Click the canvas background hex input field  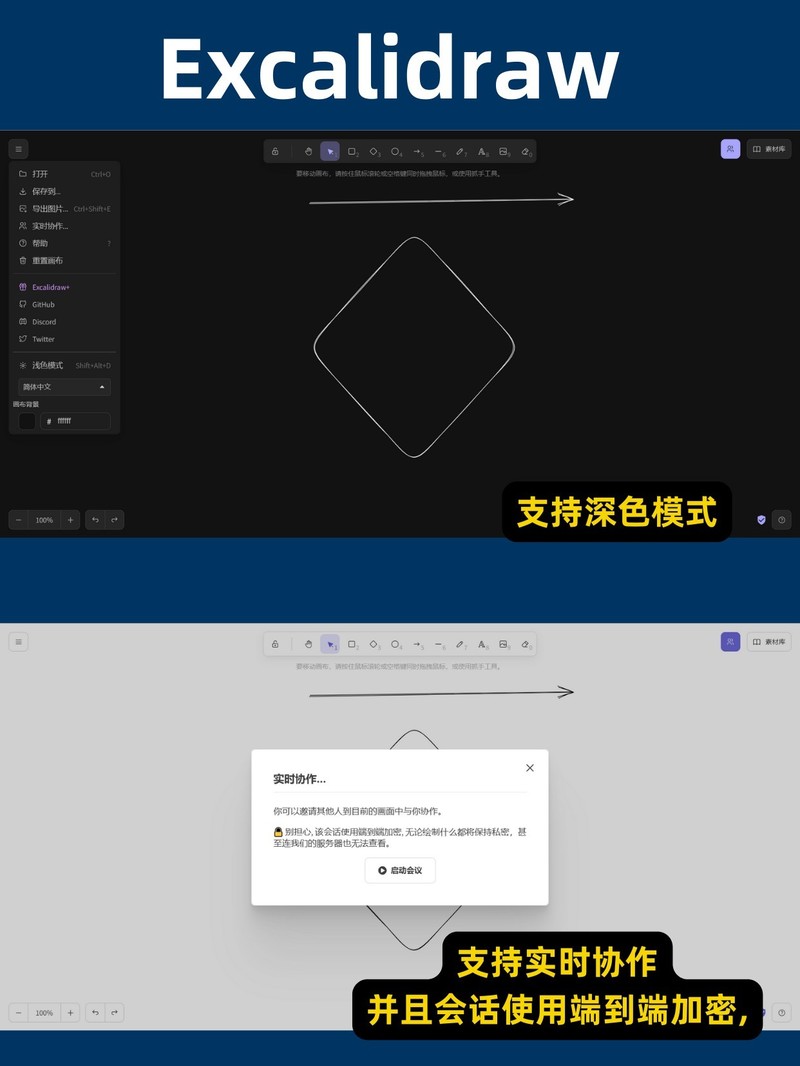75,421
